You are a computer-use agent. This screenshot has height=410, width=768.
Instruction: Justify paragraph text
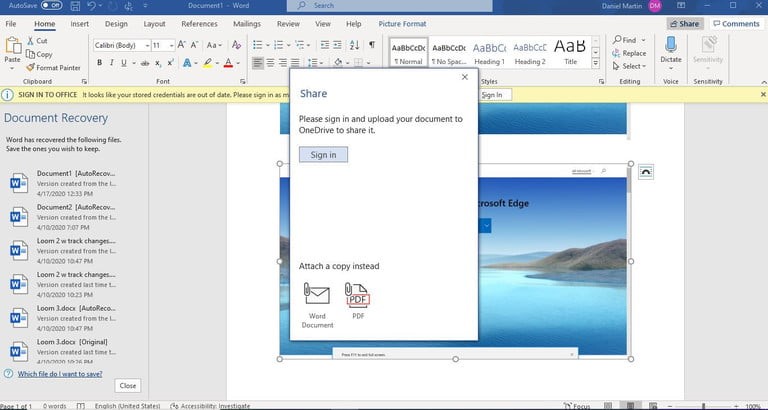click(x=295, y=63)
